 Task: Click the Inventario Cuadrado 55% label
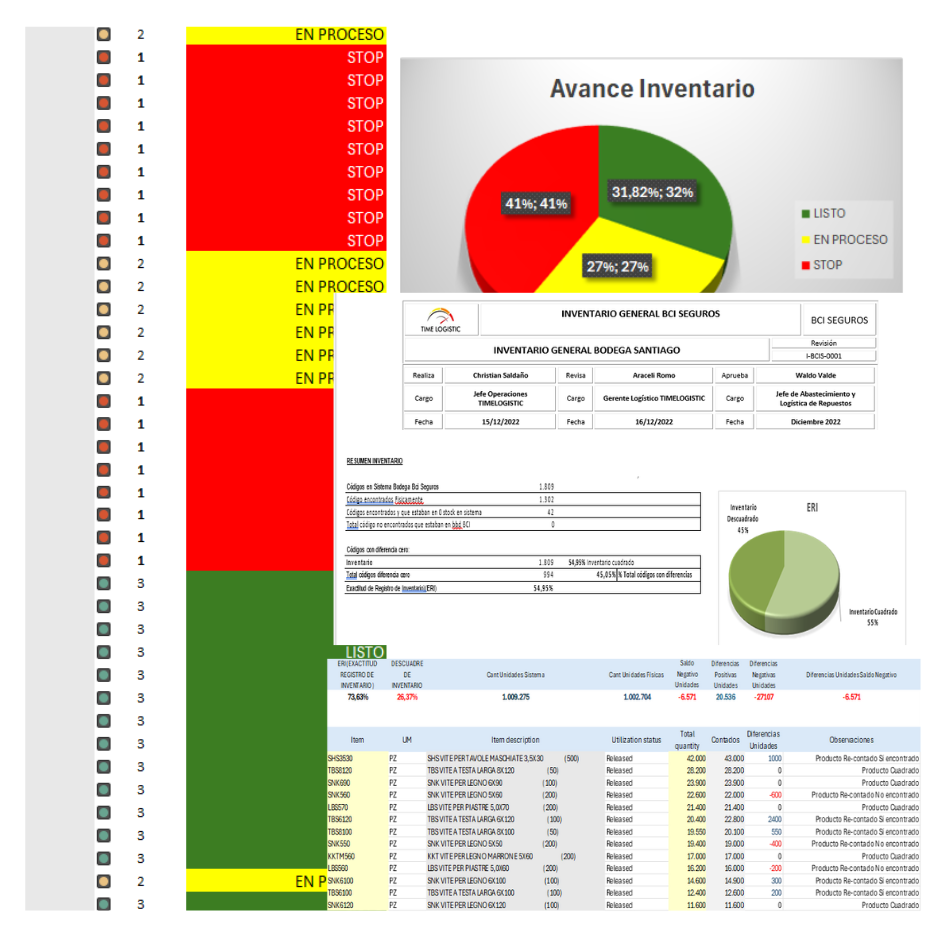tap(867, 615)
